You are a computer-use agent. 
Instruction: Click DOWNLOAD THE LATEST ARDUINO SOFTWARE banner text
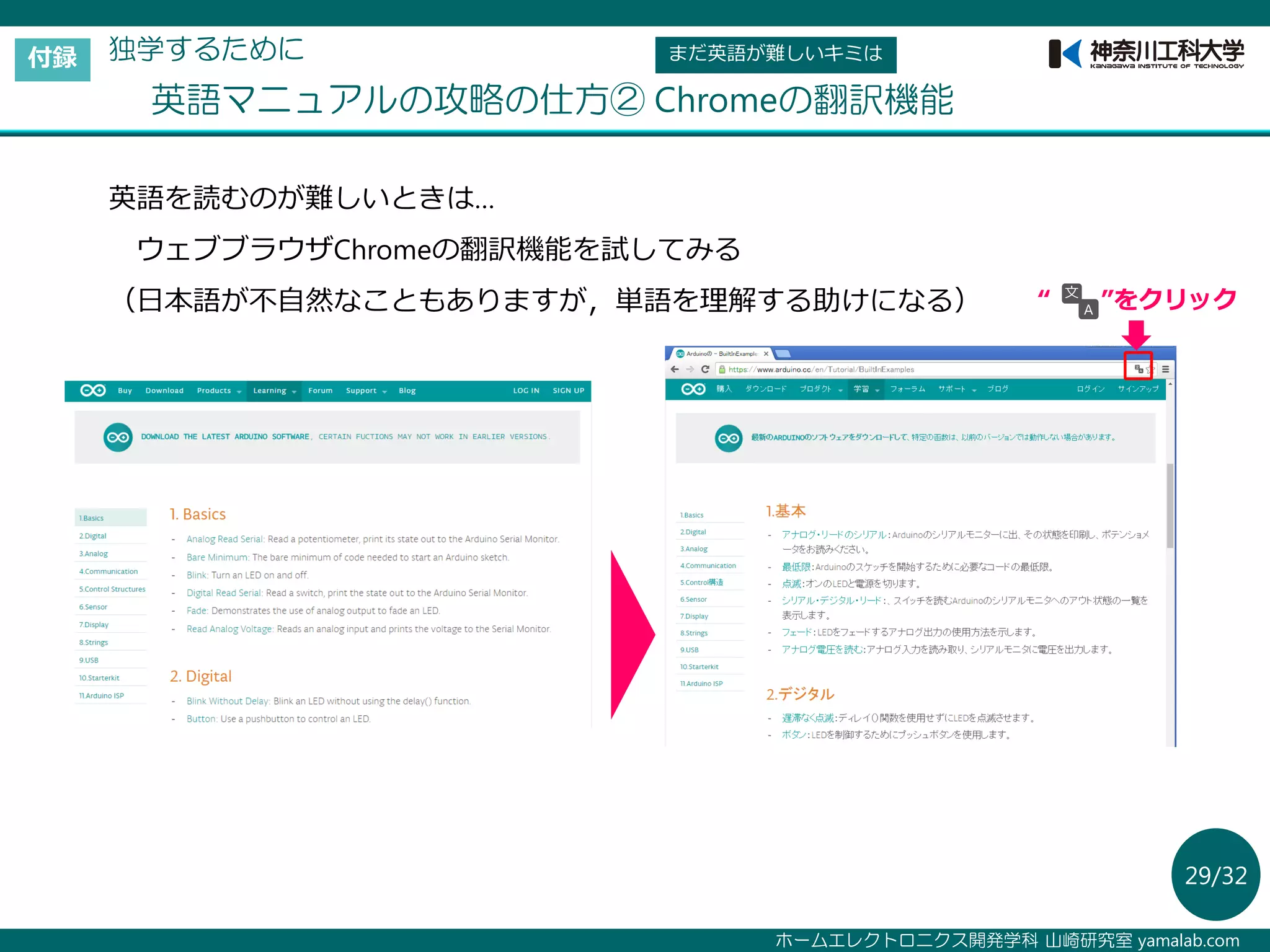pos(226,437)
